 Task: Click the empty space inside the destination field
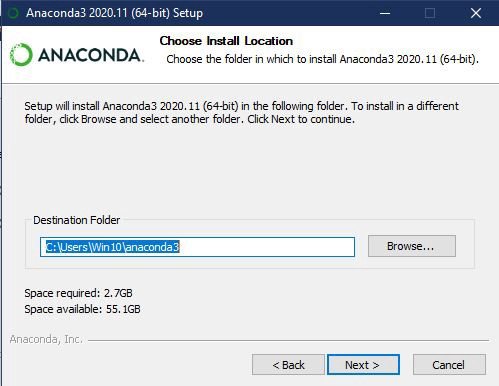pyautogui.click(x=267, y=247)
